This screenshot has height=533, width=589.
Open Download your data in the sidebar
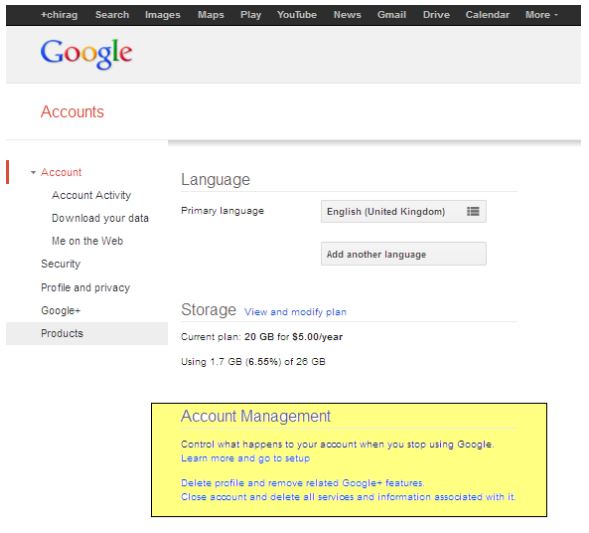(x=100, y=218)
